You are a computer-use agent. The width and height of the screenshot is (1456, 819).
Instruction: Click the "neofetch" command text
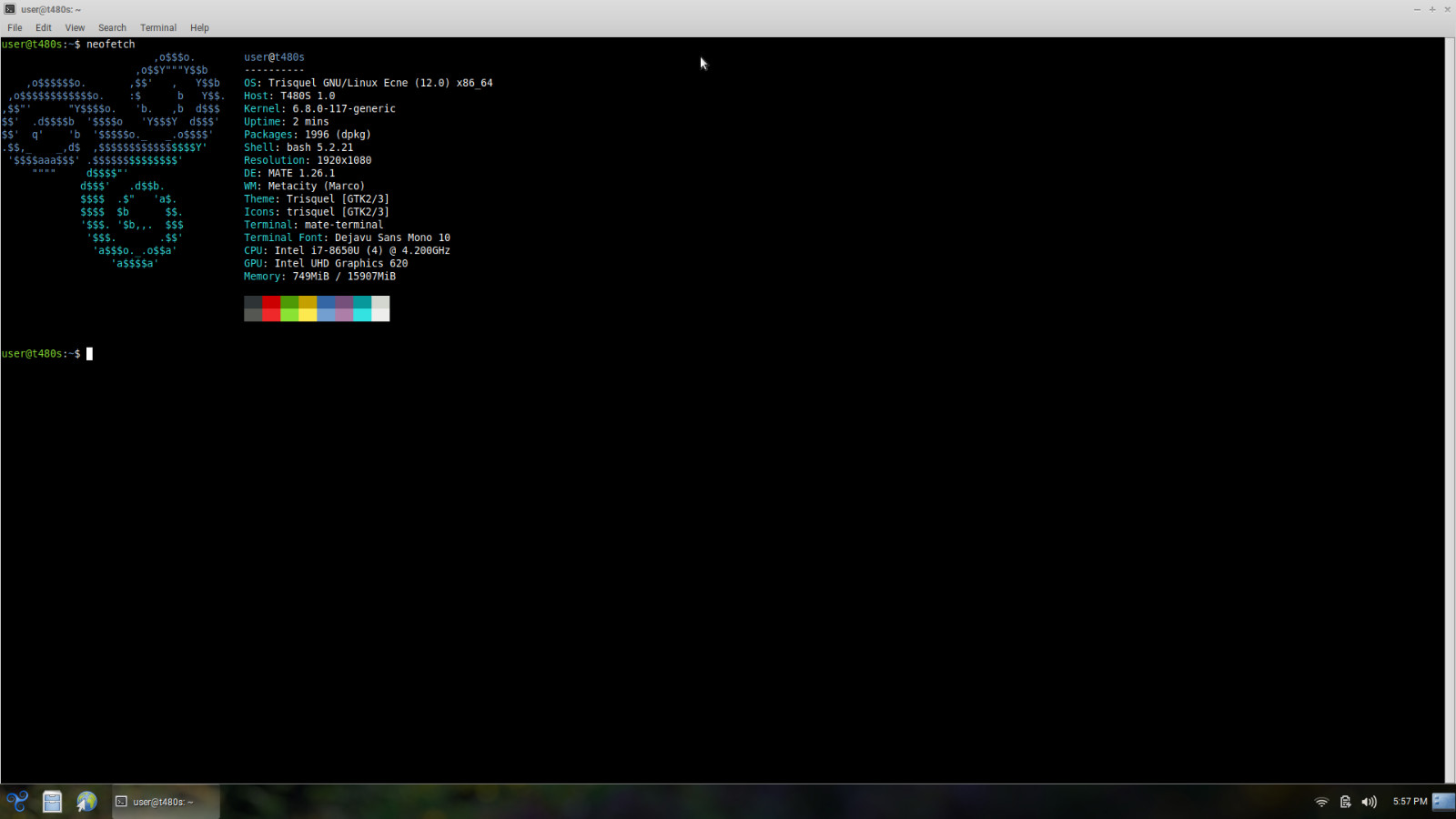click(x=110, y=44)
